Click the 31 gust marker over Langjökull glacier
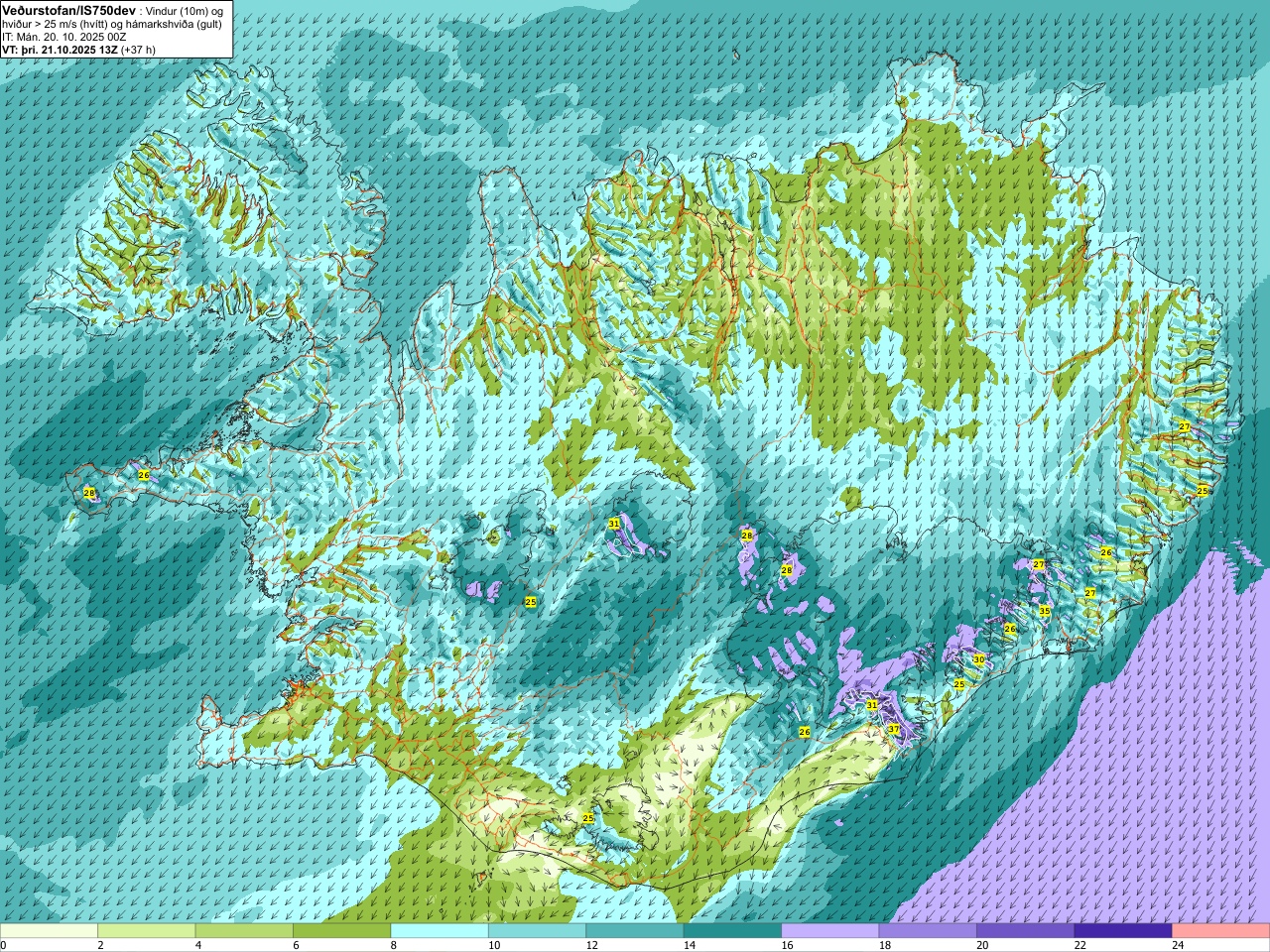This screenshot has height=952, width=1270. point(614,523)
